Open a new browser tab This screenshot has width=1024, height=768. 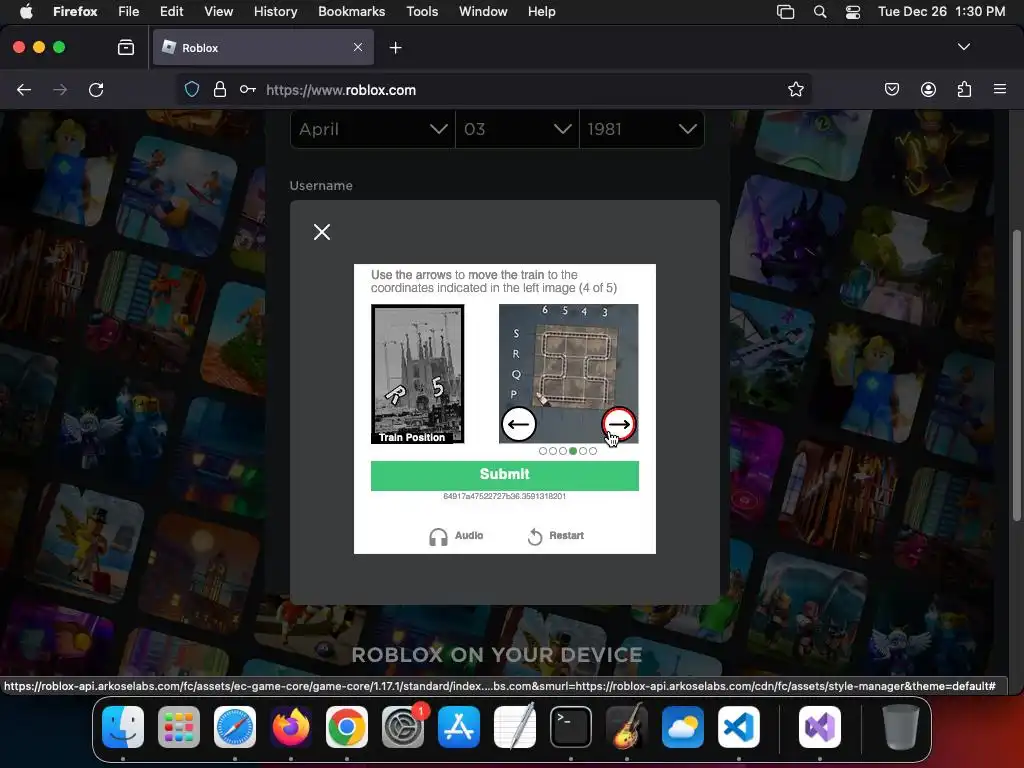(395, 48)
